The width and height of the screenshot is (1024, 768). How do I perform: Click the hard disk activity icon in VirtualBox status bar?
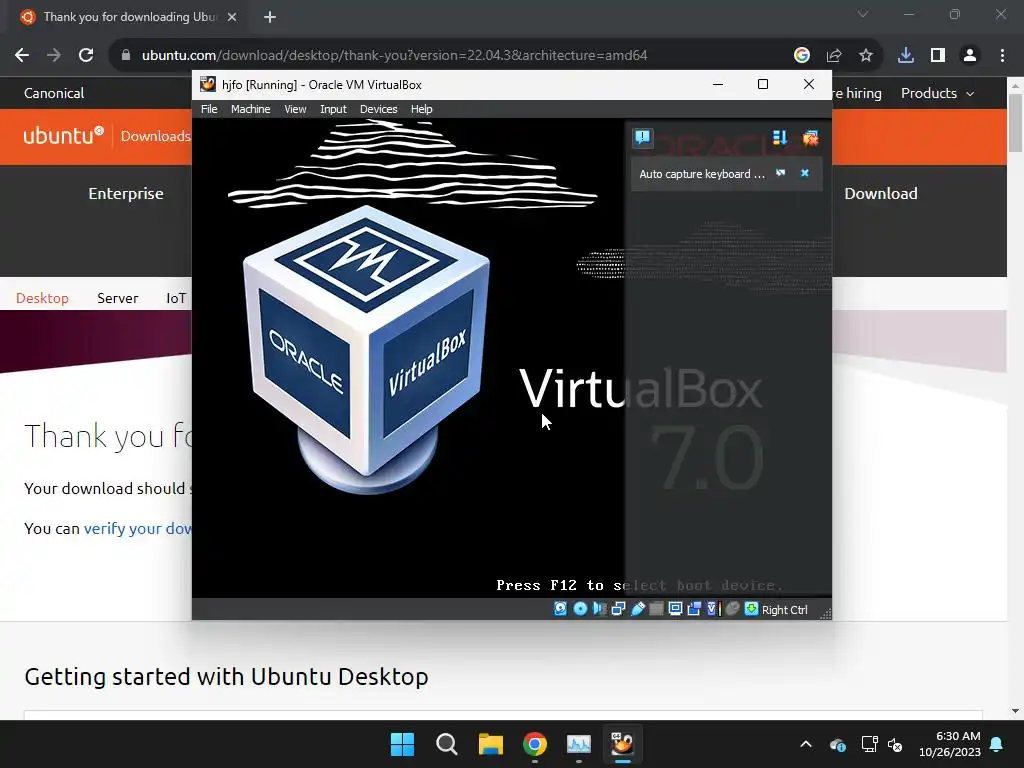pyautogui.click(x=560, y=609)
